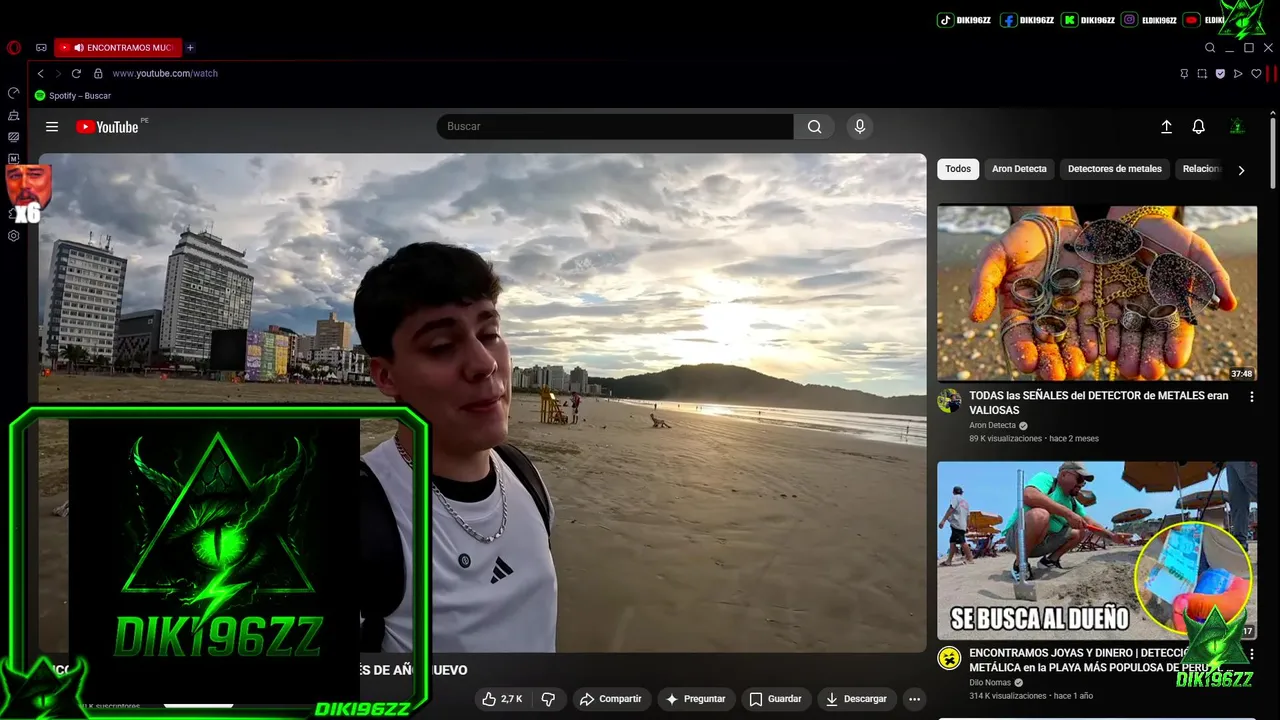
Task: Click the pin icon in address bar
Action: (x=1184, y=73)
